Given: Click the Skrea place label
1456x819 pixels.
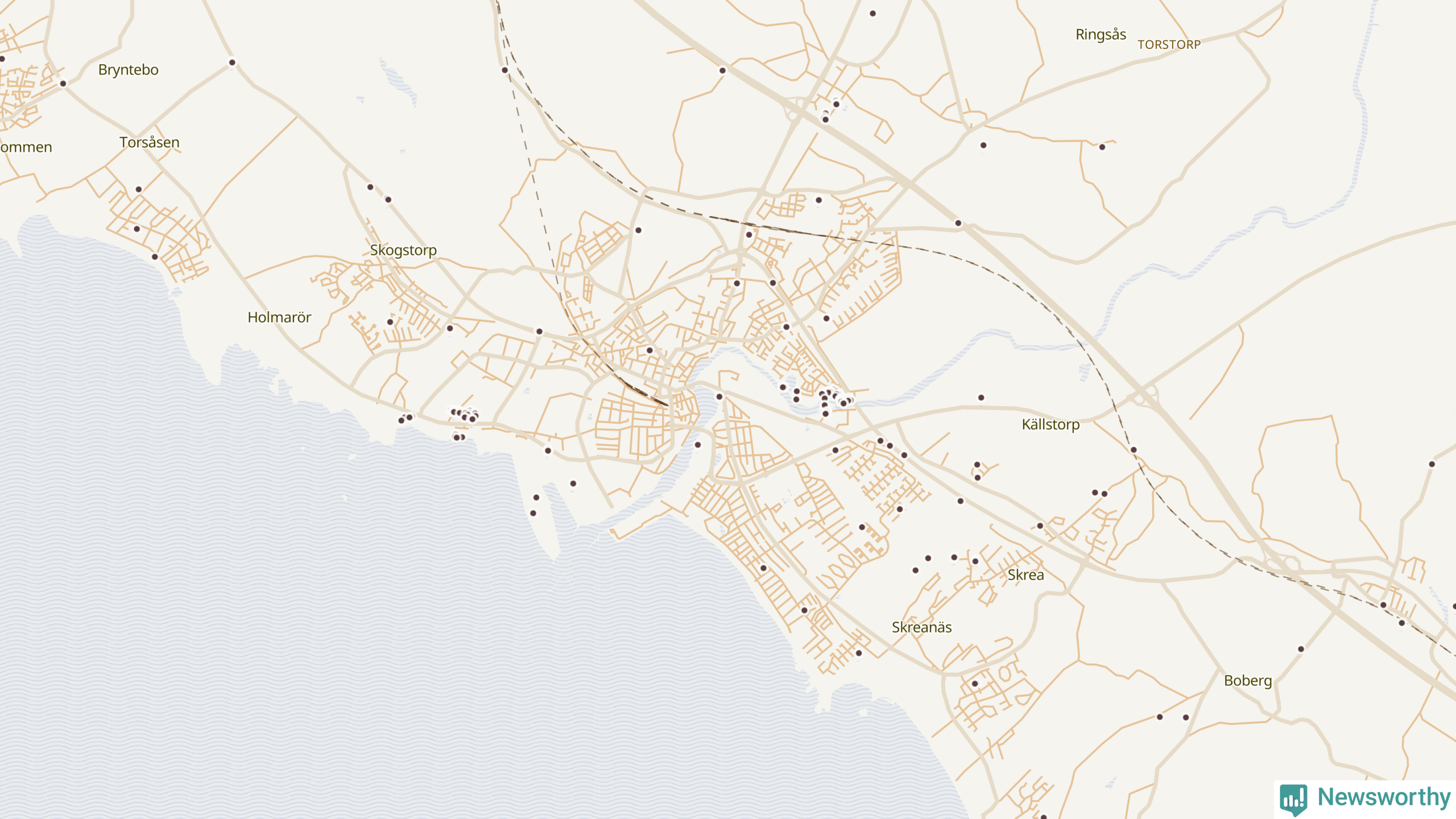Looking at the screenshot, I should pos(1025,575).
